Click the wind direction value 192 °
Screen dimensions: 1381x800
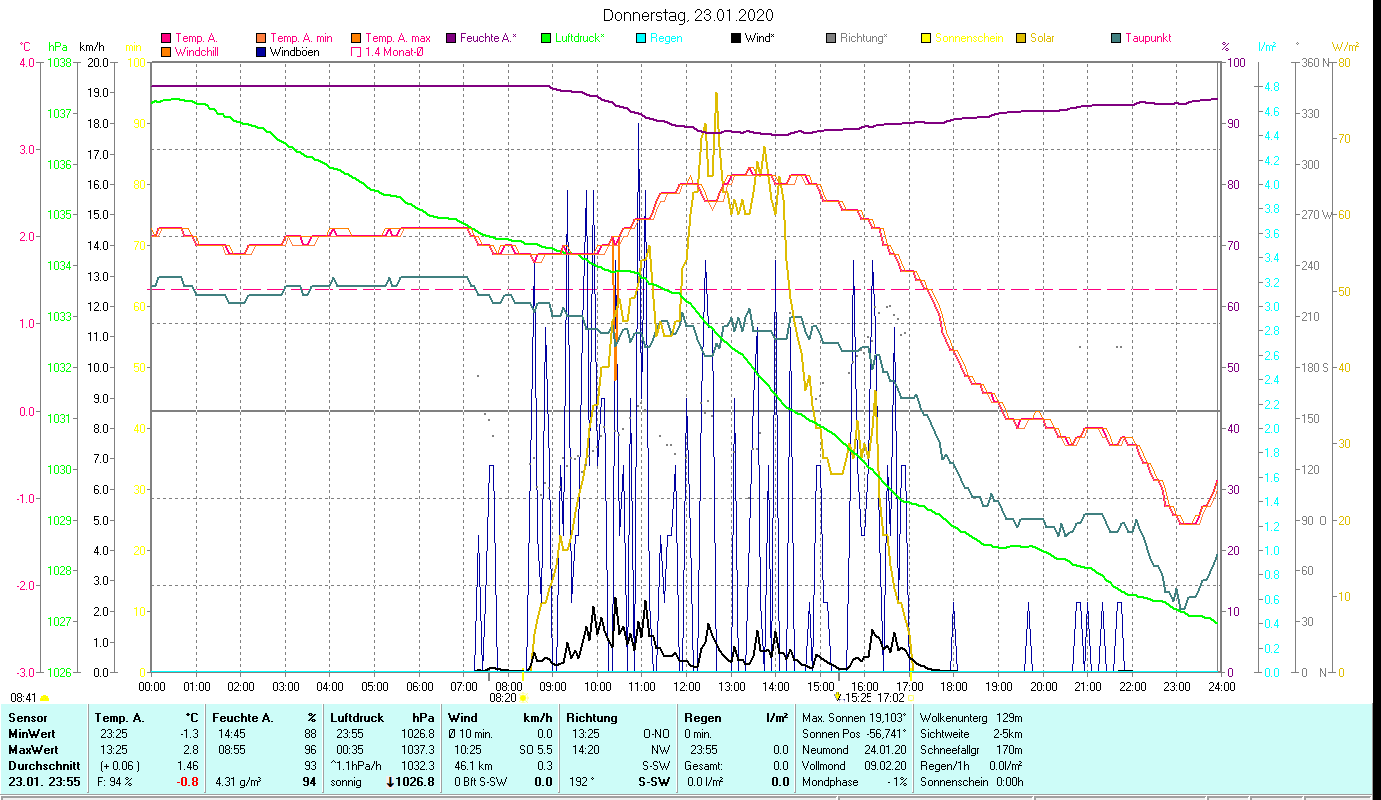(582, 782)
